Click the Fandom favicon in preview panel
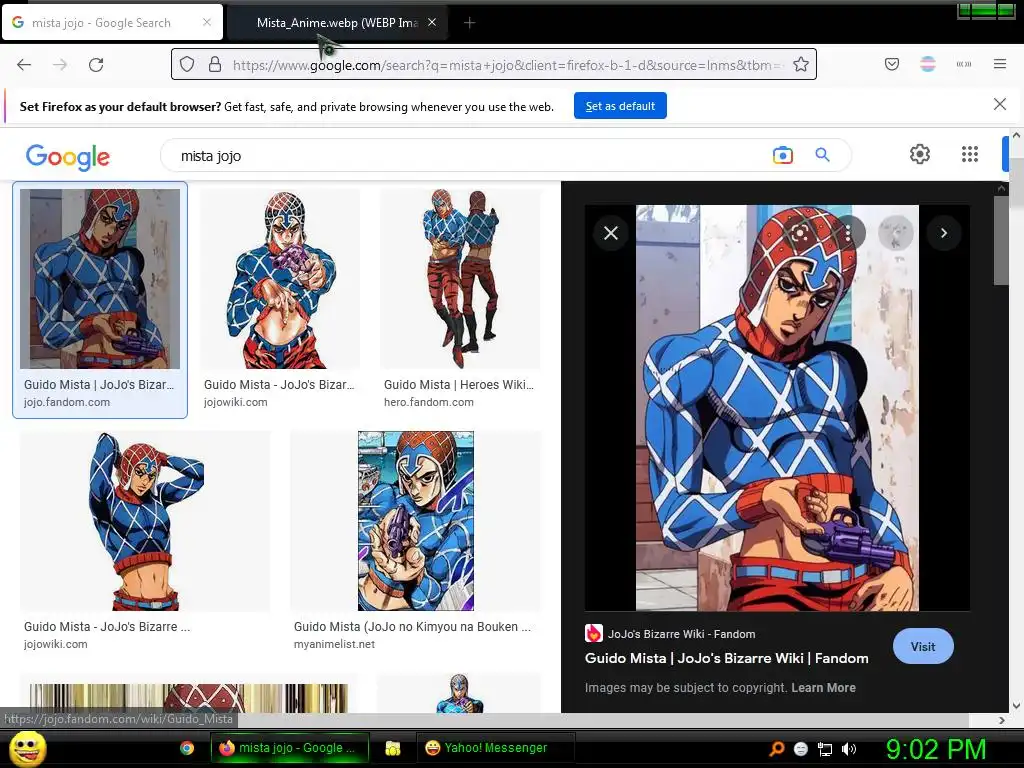1024x768 pixels. pos(593,633)
